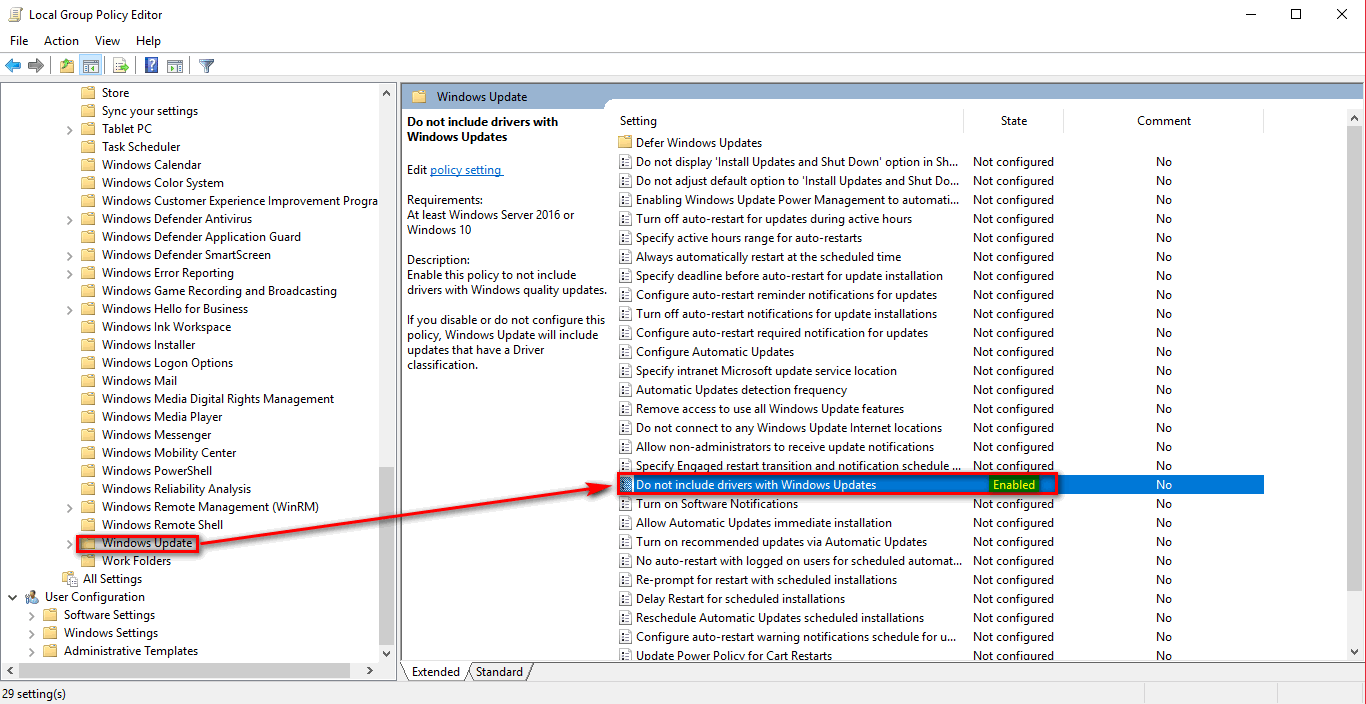The height and width of the screenshot is (704, 1366).
Task: Click the Enabled state cell
Action: pyautogui.click(x=1014, y=485)
